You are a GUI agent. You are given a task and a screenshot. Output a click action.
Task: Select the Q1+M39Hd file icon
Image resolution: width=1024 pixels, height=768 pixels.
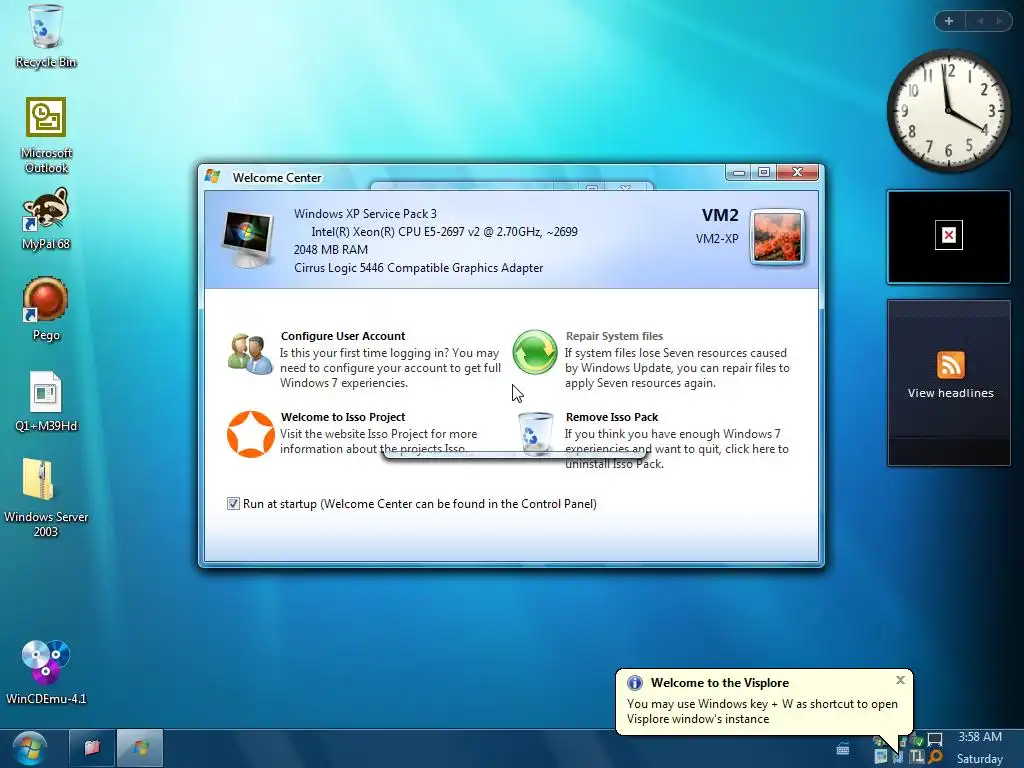(x=46, y=401)
